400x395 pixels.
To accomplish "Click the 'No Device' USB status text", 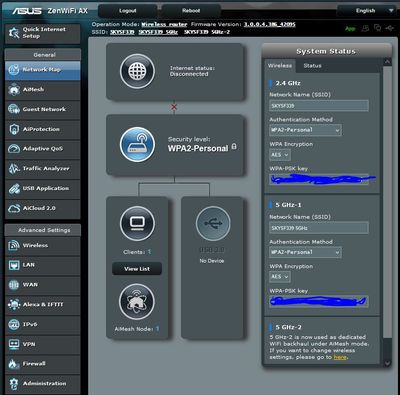I will (212, 261).
